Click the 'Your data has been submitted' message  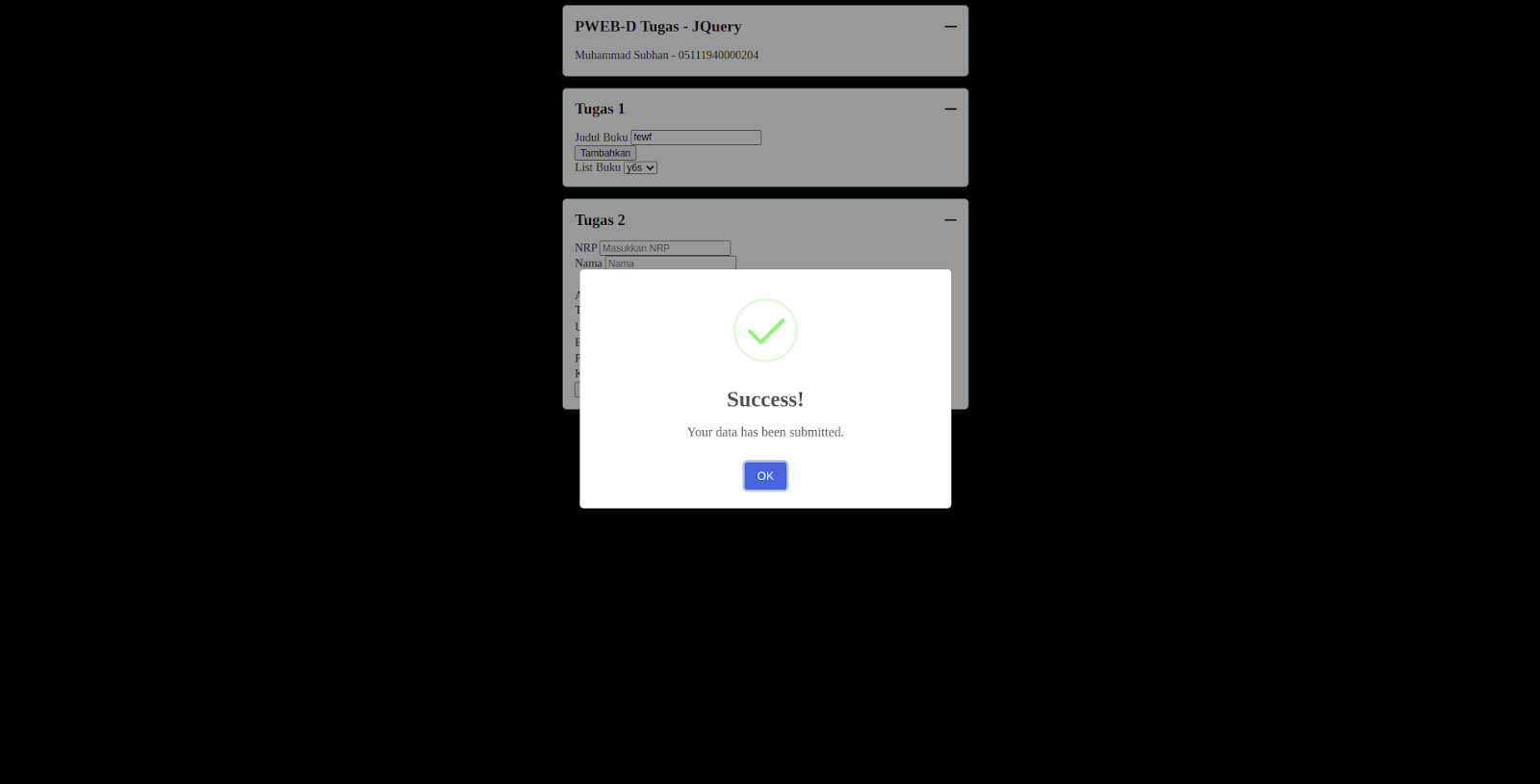tap(765, 432)
